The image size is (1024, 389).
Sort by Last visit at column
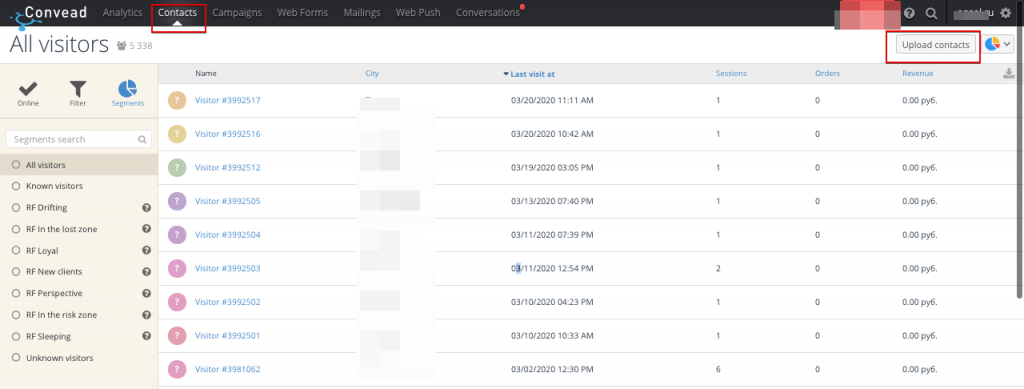point(532,74)
